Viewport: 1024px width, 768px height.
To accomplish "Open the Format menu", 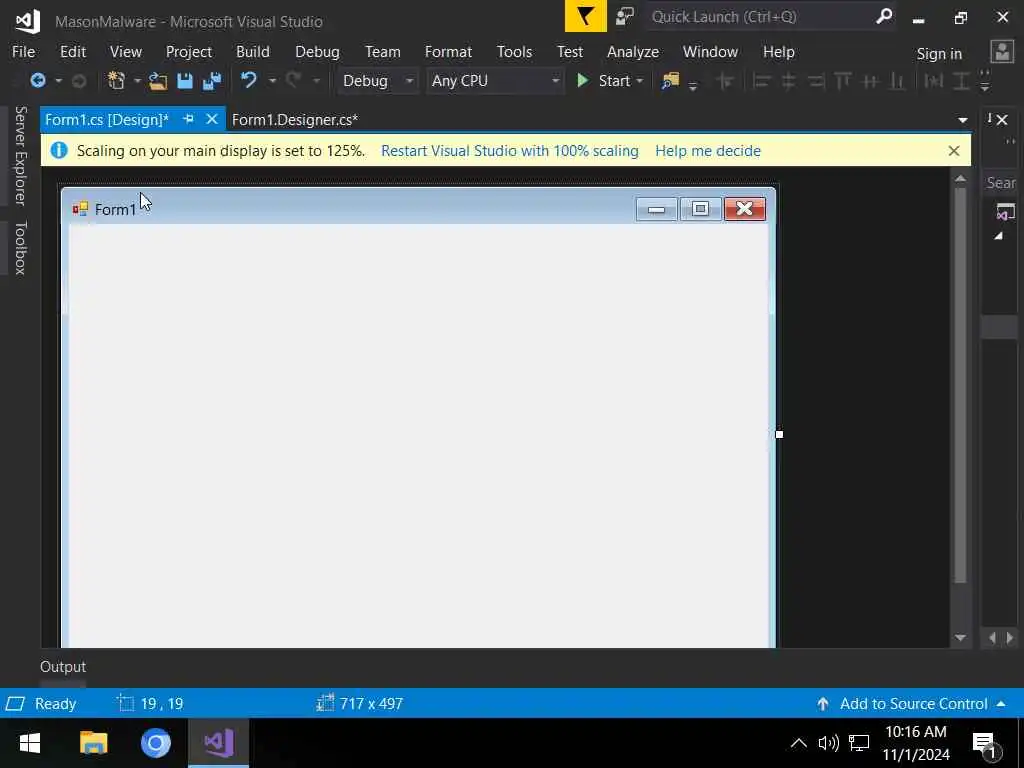I will [x=448, y=52].
